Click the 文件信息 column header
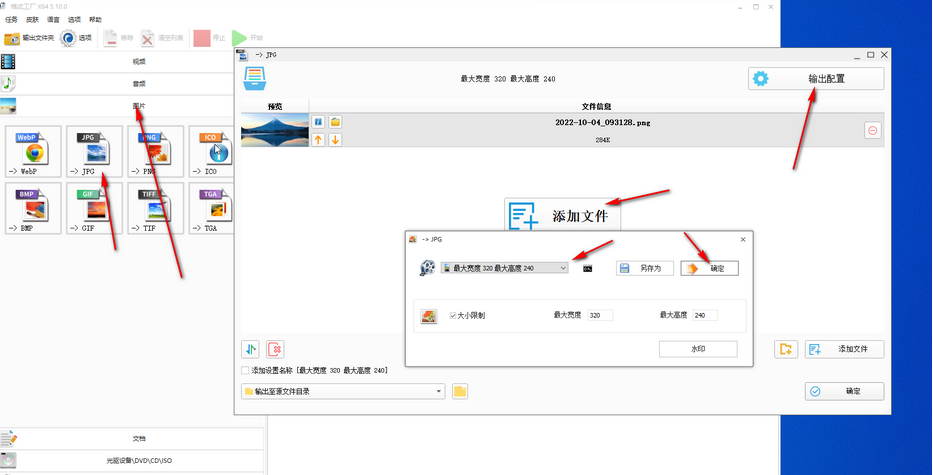Screen dimensions: 933x475 click(x=596, y=107)
